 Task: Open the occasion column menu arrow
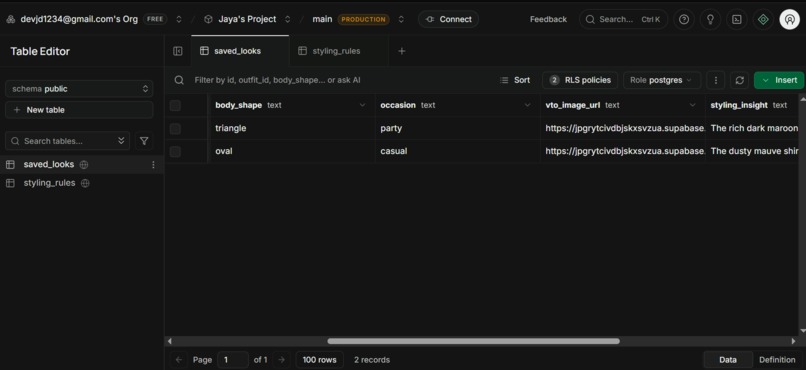527,105
